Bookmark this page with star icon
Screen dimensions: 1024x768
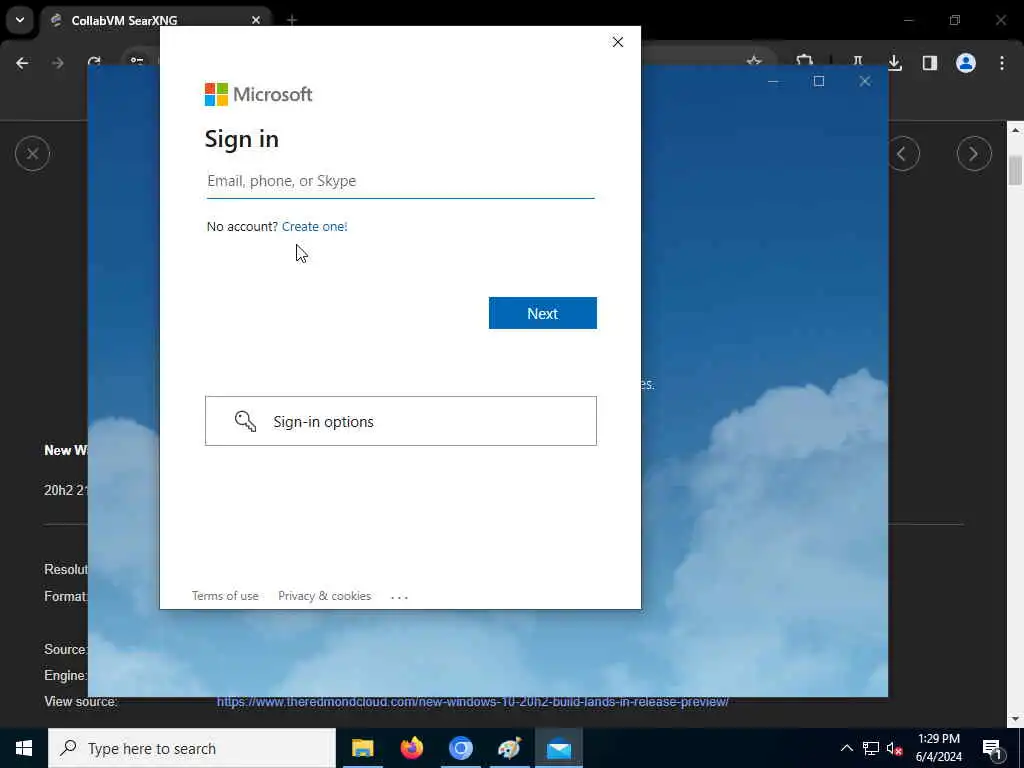tap(754, 61)
